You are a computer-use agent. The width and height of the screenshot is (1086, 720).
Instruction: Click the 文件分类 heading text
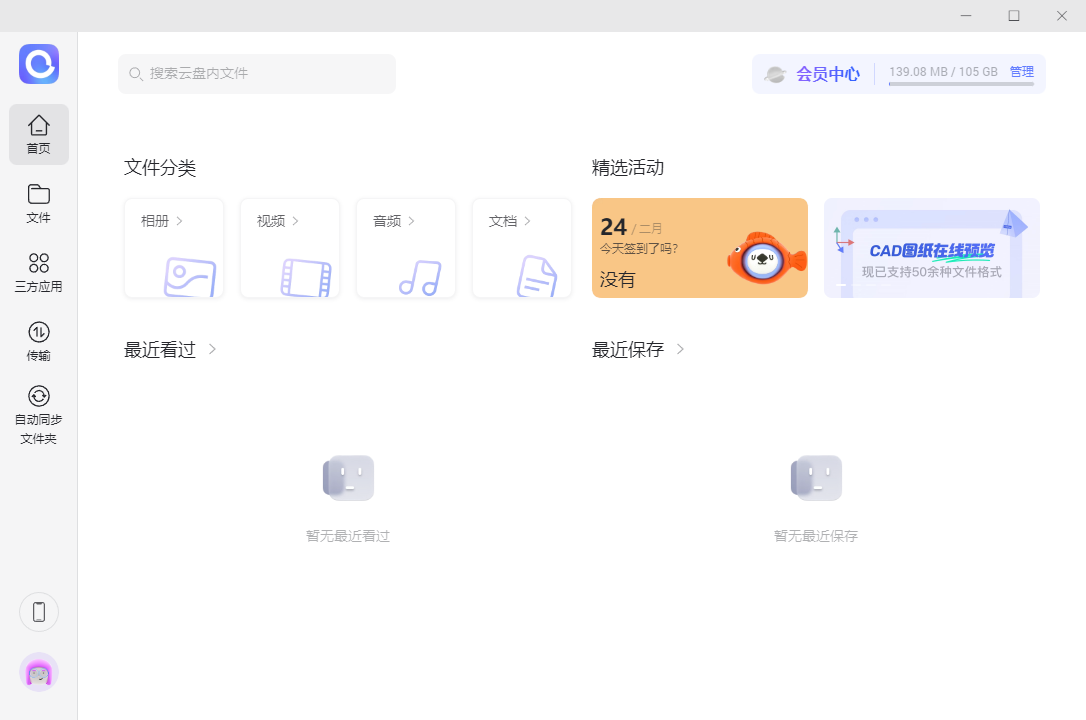[x=160, y=168]
